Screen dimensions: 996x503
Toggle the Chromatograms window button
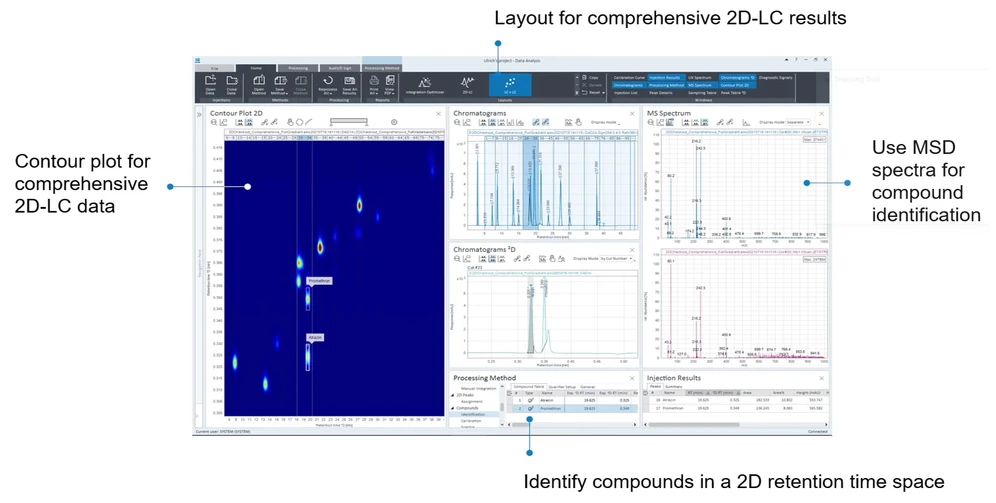click(628, 85)
